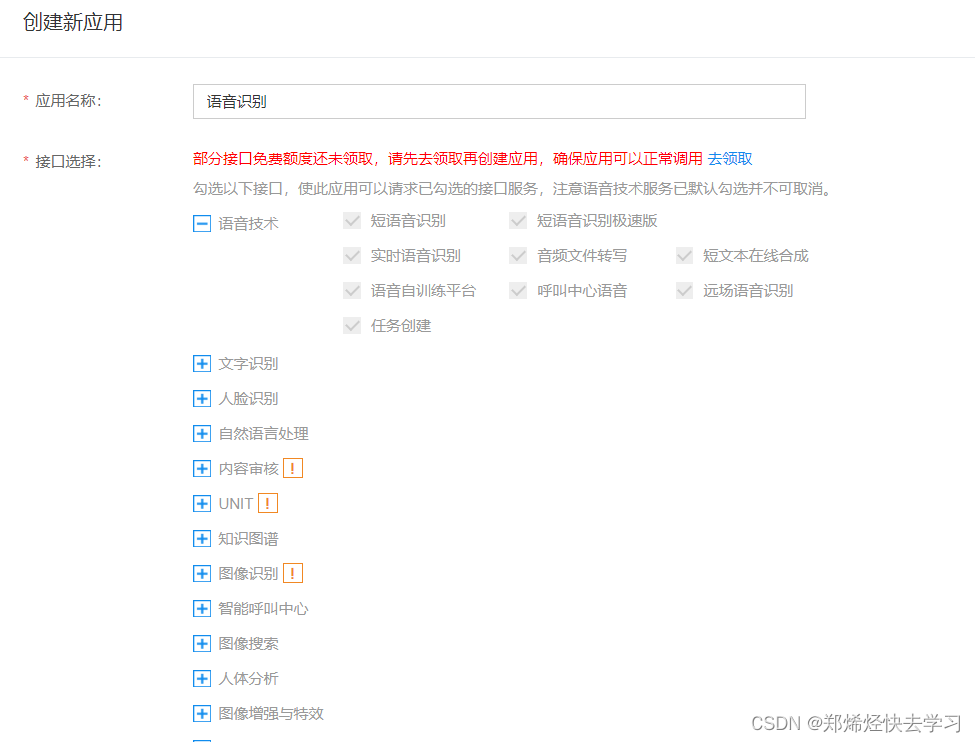Toggle the 音频文件转写 checkbox
This screenshot has height=742, width=975.
coord(518,256)
